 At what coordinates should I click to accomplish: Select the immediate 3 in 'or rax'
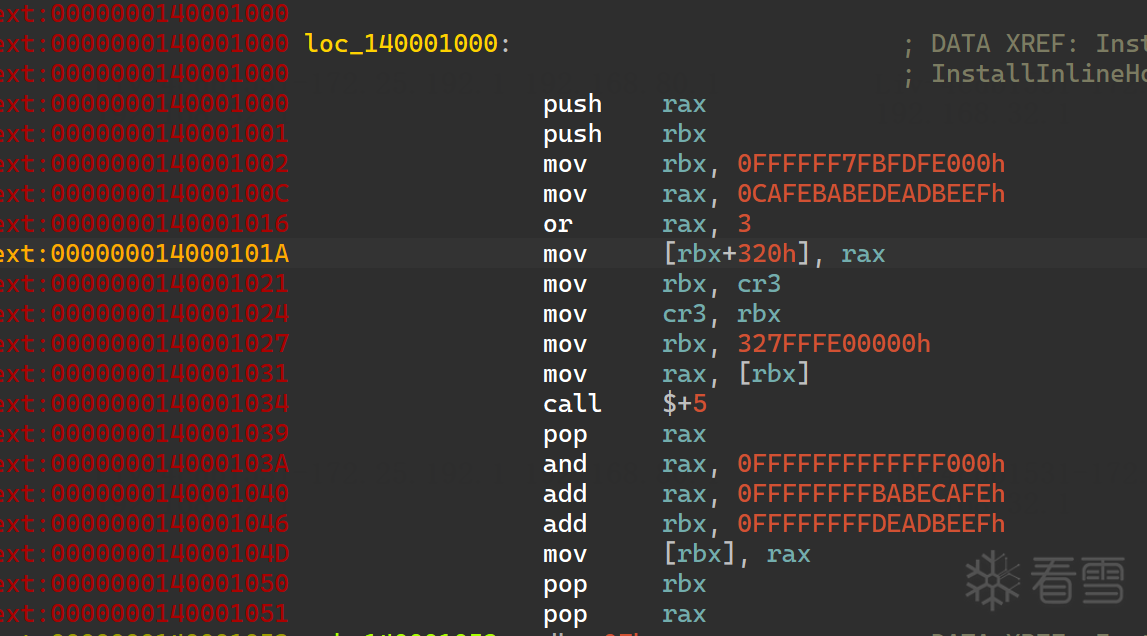click(x=744, y=224)
